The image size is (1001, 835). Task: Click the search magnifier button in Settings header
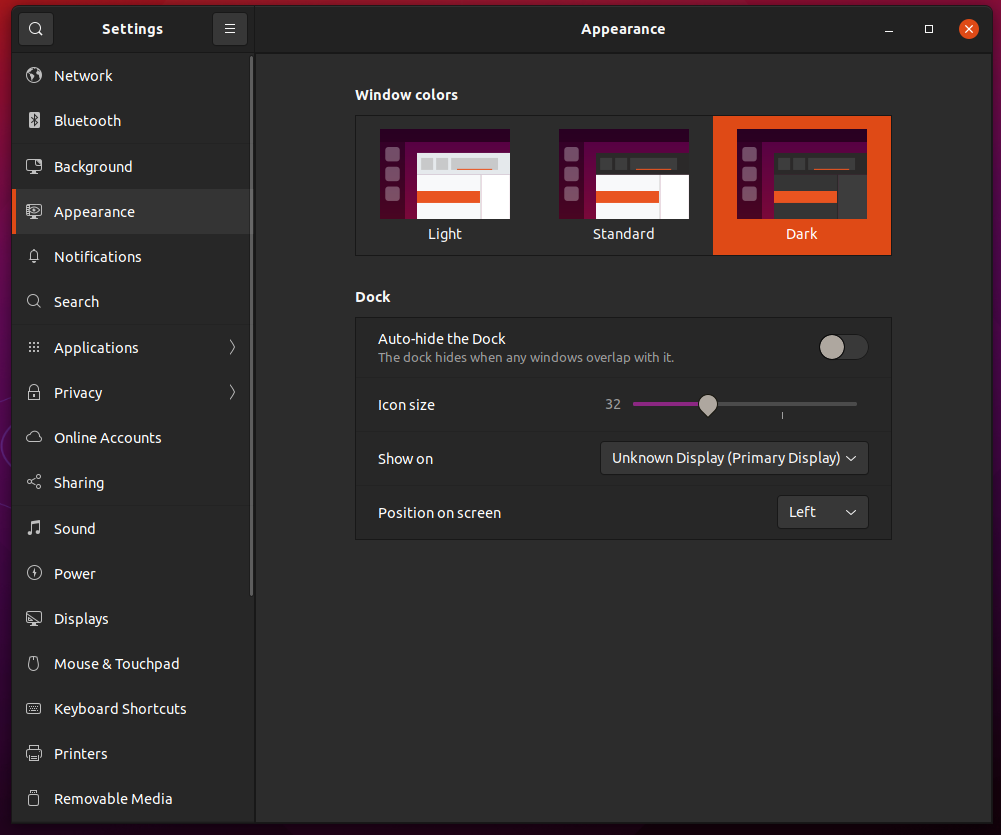click(x=36, y=29)
